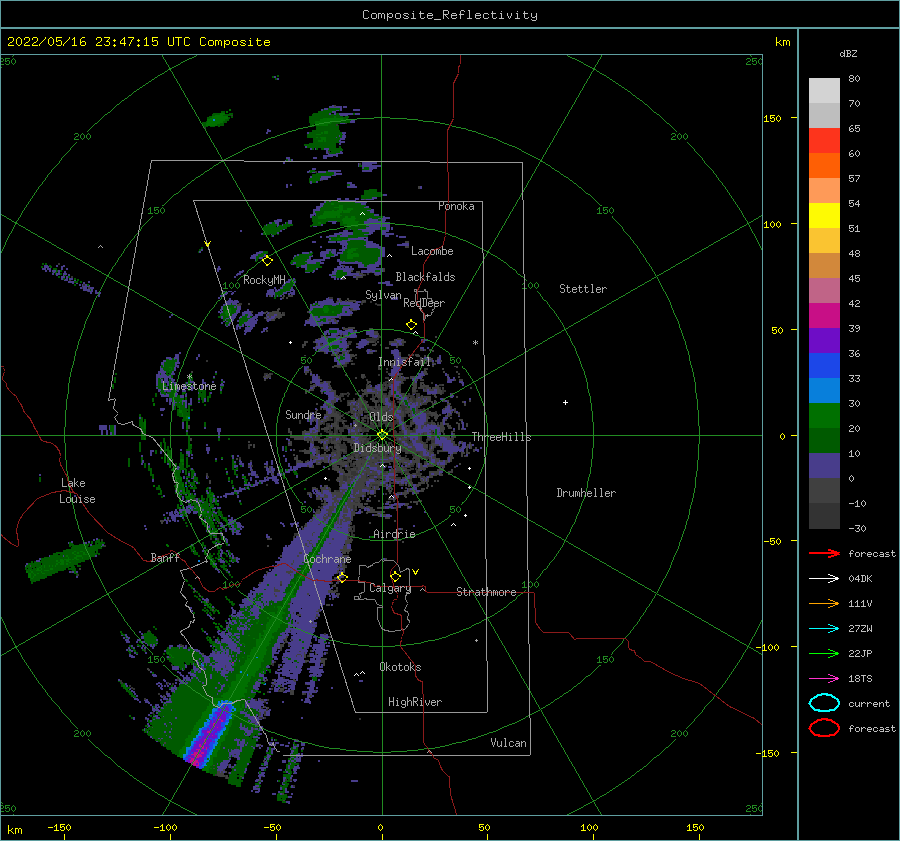Click the dBZ legend heading
Screen dimensions: 900x841
[x=848, y=54]
